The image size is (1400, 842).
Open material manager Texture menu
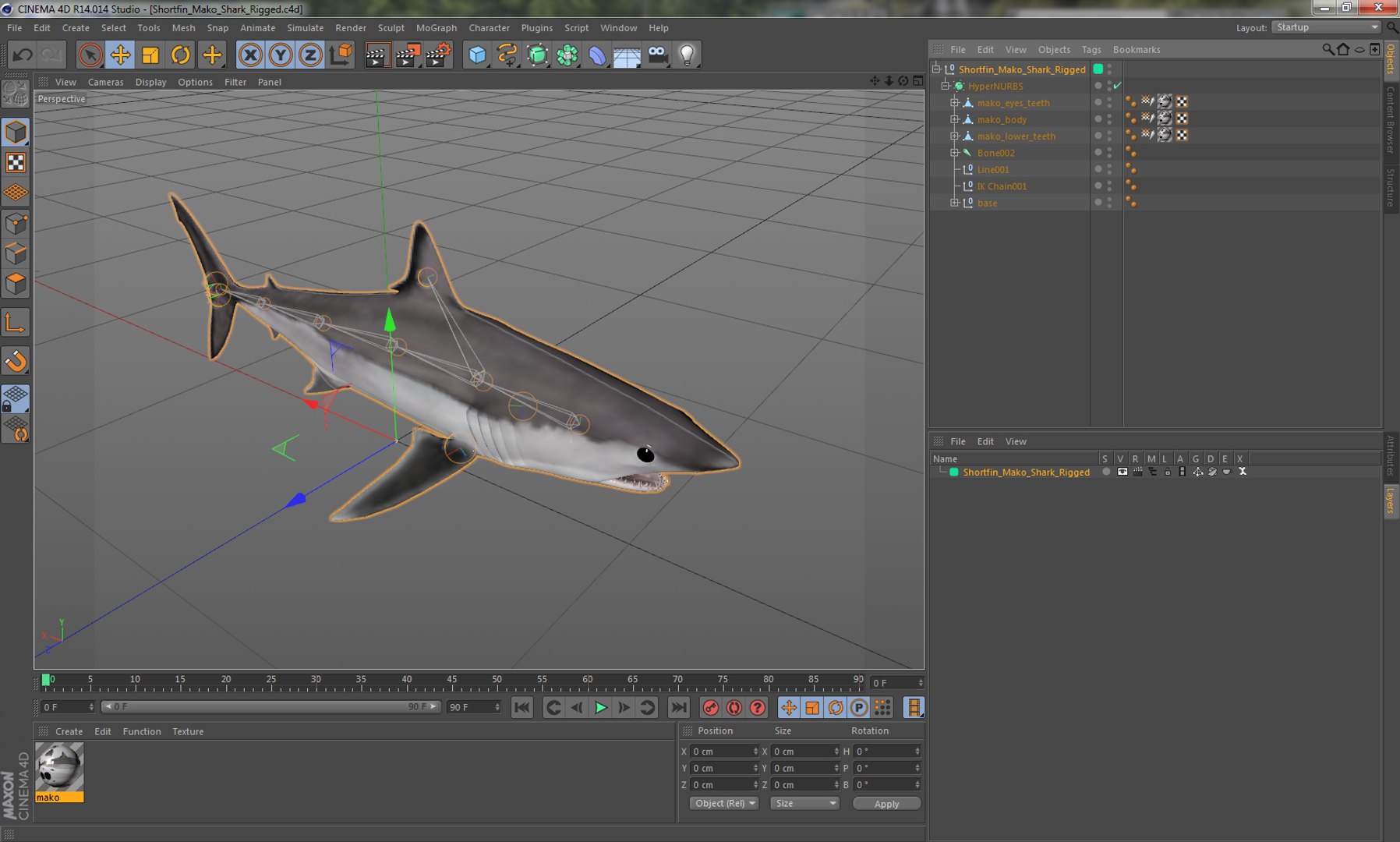(x=188, y=731)
